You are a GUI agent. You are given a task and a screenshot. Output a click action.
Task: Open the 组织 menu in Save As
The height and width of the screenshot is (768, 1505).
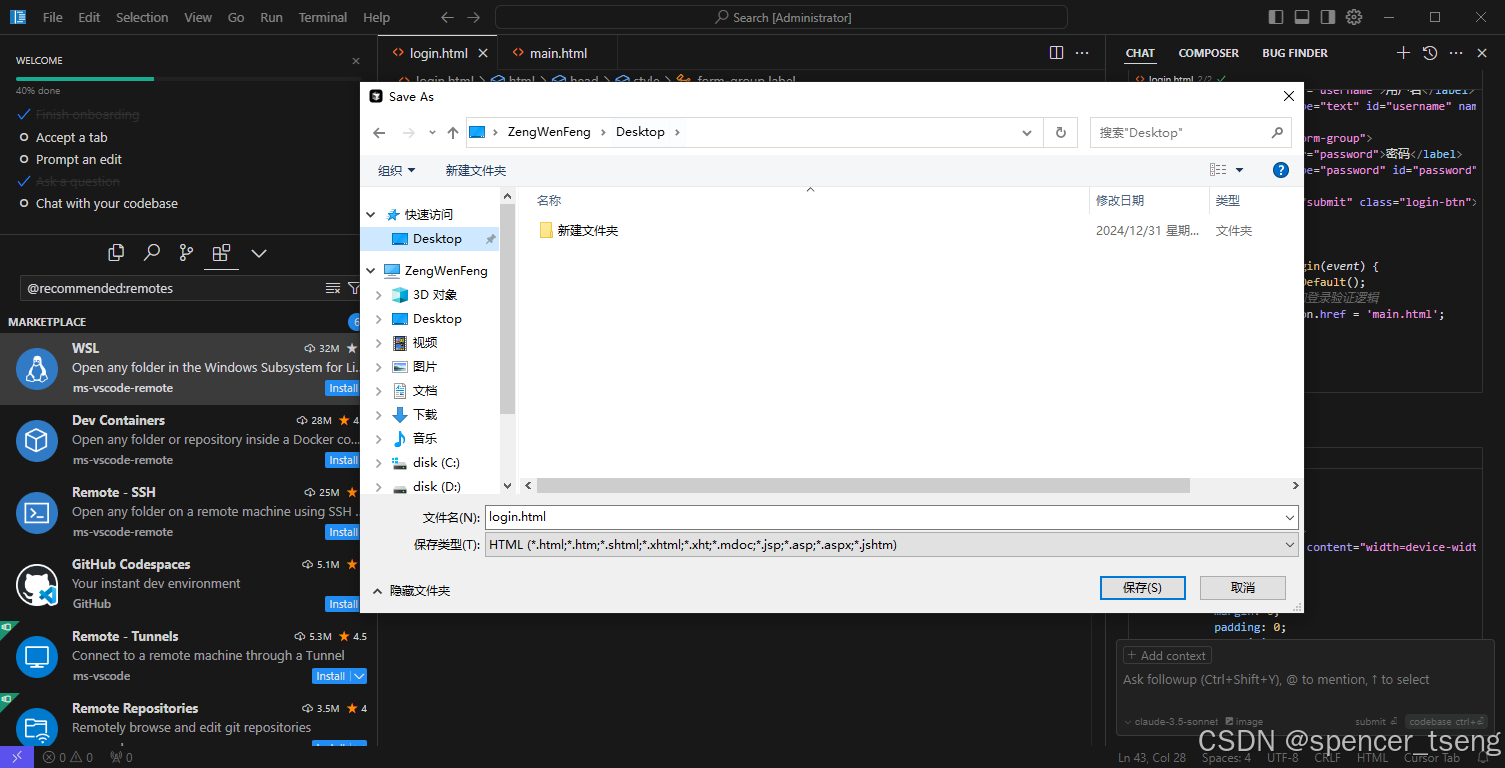396,171
